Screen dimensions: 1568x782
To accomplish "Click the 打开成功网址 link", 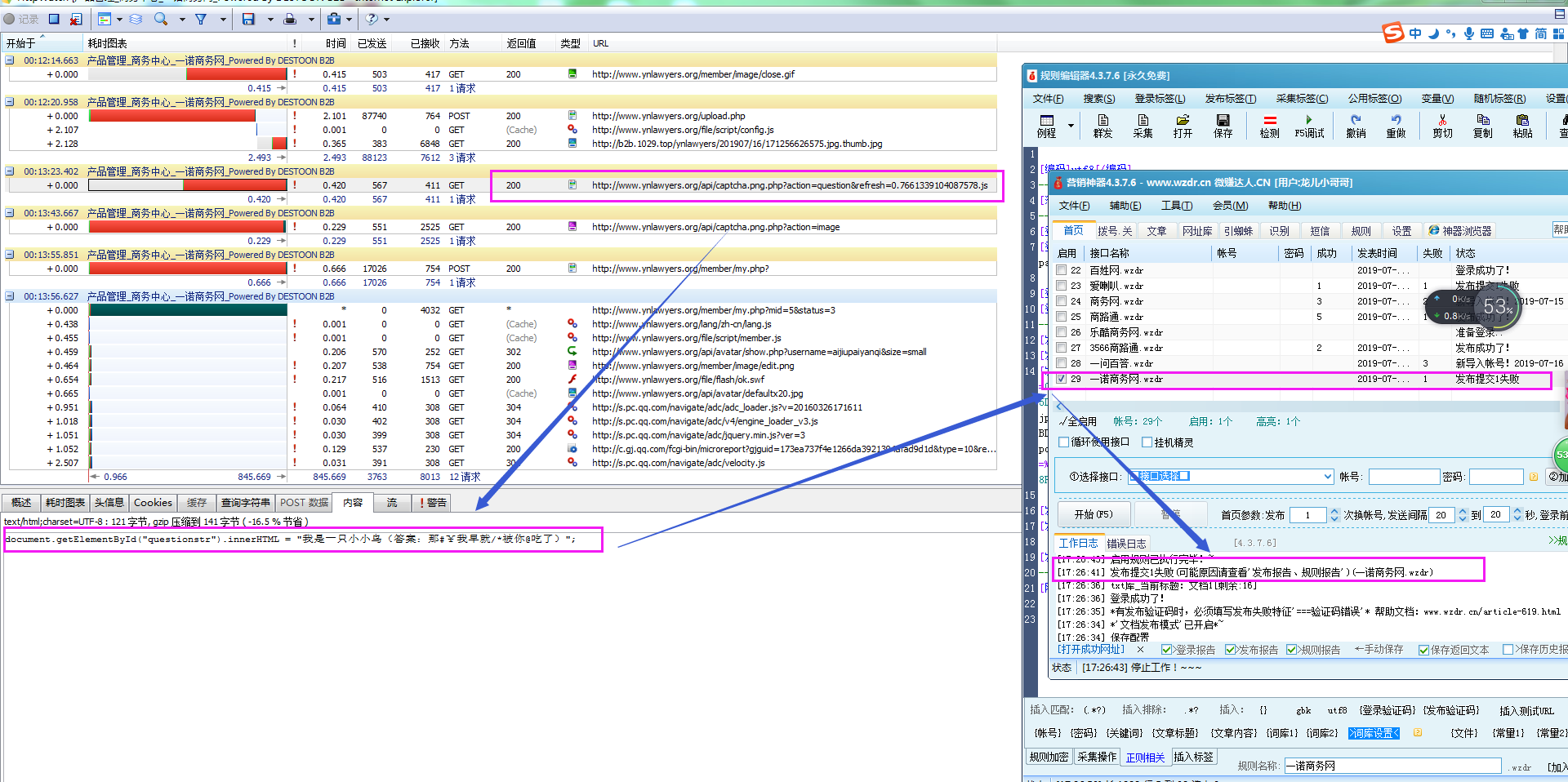I will click(1091, 650).
